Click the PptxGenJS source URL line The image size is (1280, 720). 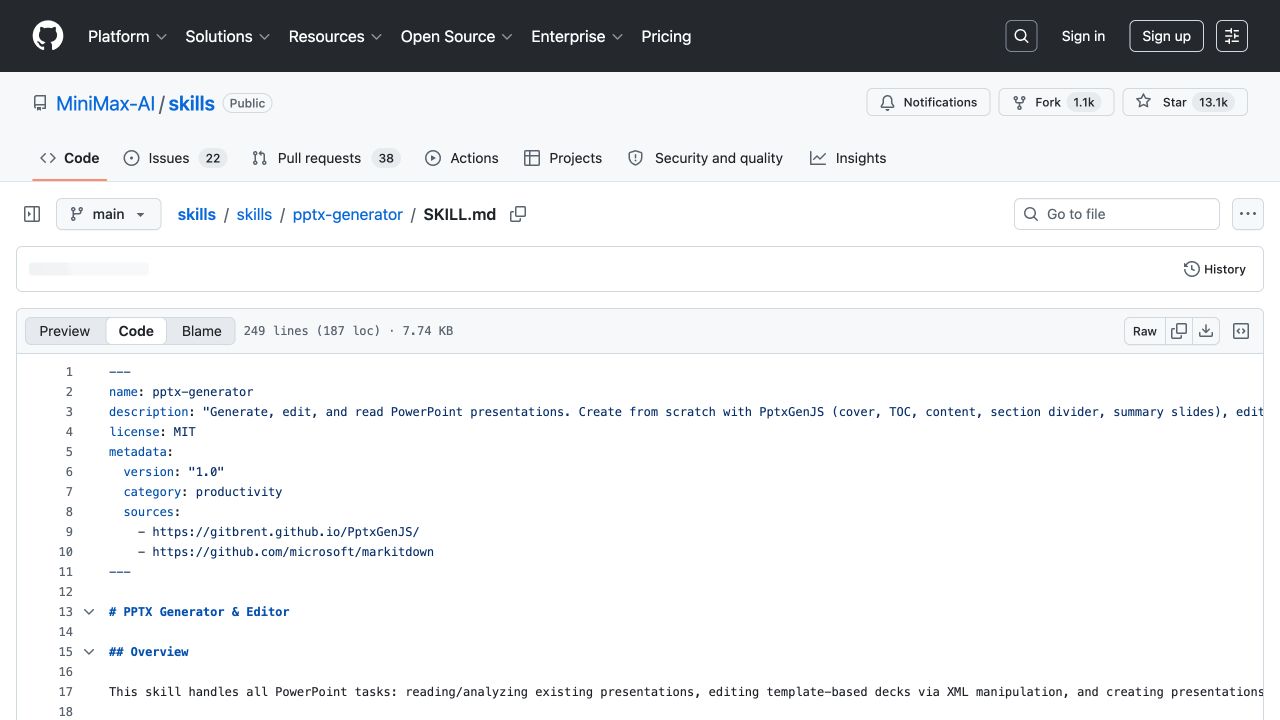tap(278, 532)
